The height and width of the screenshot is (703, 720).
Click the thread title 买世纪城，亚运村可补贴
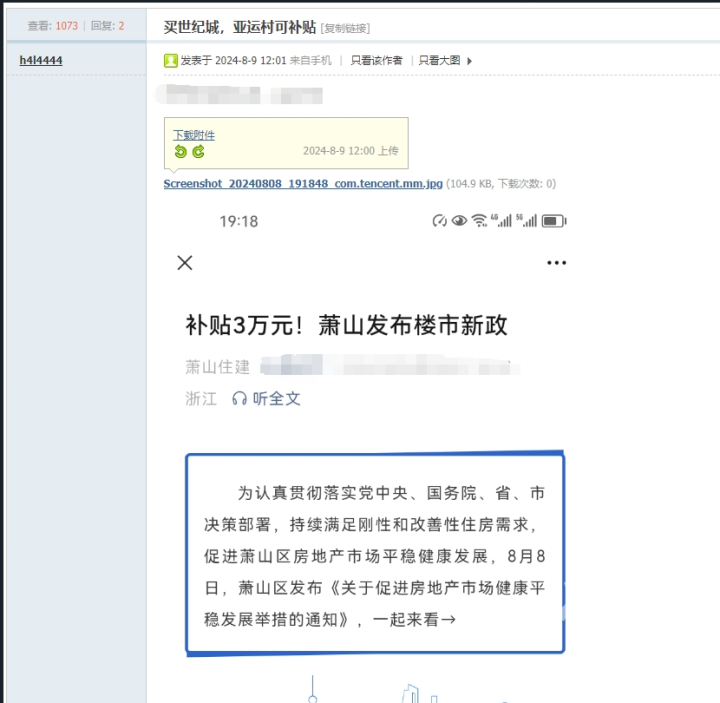click(240, 27)
